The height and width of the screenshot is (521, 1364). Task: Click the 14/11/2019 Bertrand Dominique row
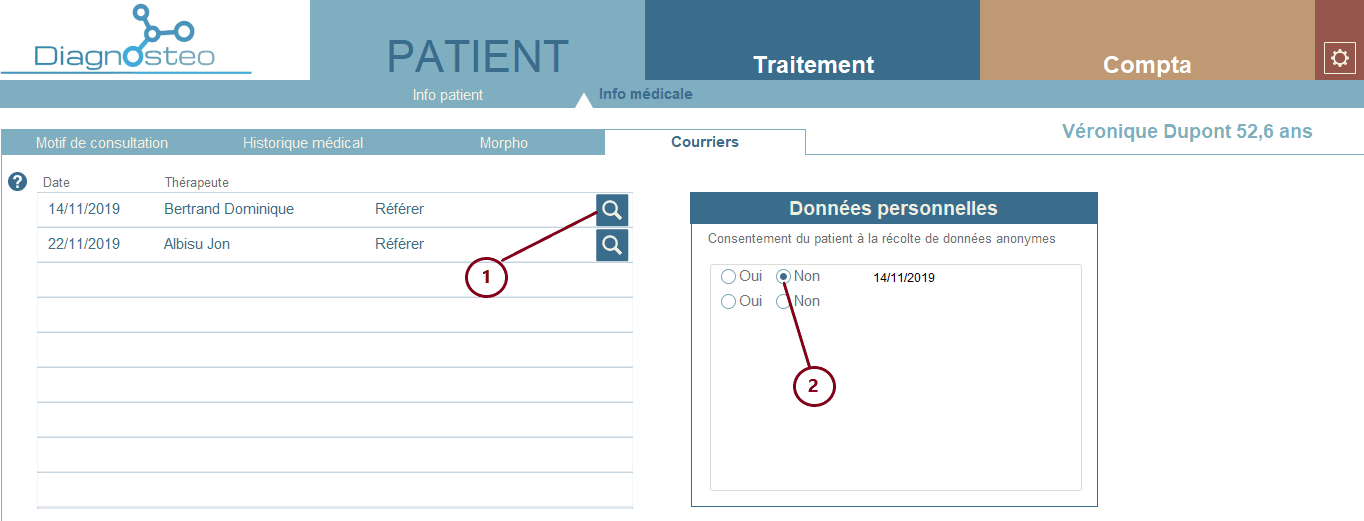click(x=300, y=210)
